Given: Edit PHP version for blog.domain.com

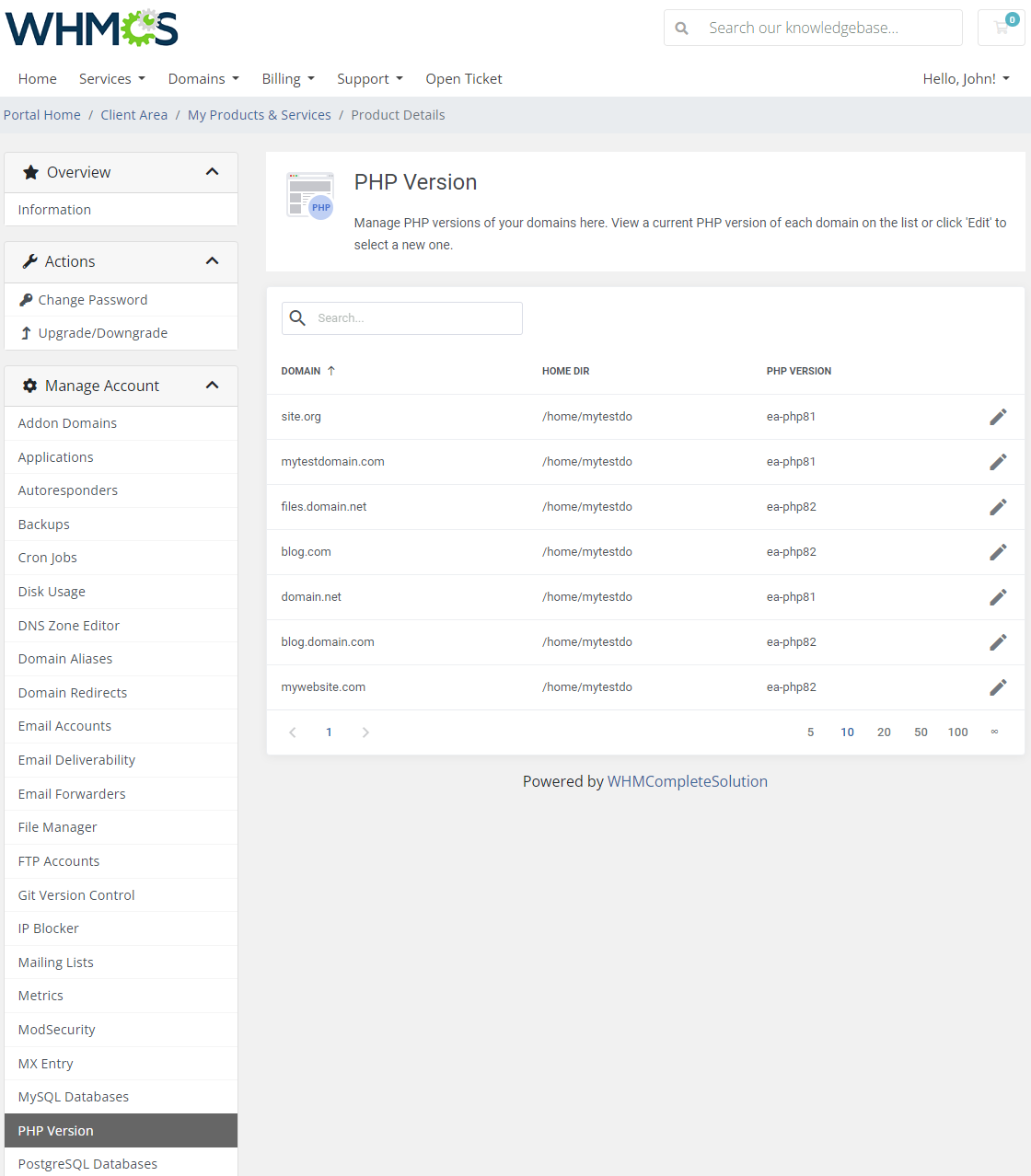Looking at the screenshot, I should pos(998,642).
